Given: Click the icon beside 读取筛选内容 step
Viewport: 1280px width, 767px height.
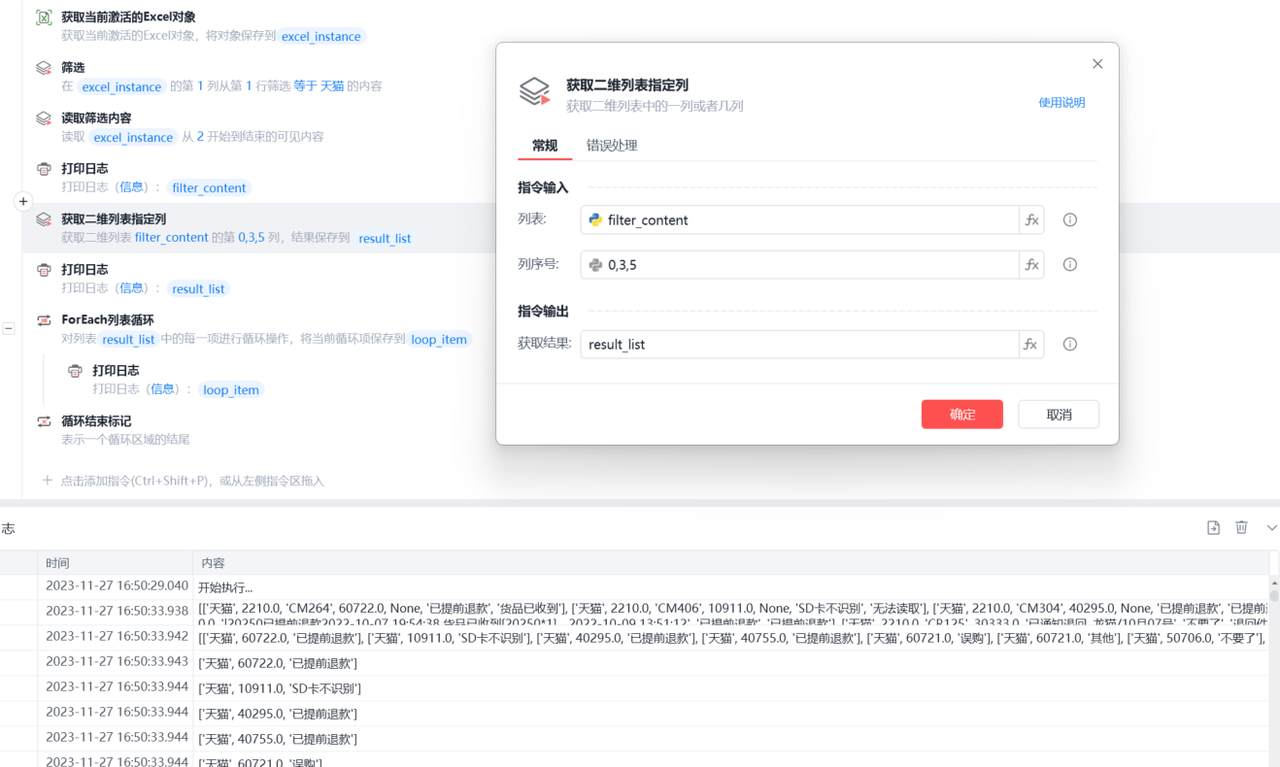Looking at the screenshot, I should [x=44, y=118].
